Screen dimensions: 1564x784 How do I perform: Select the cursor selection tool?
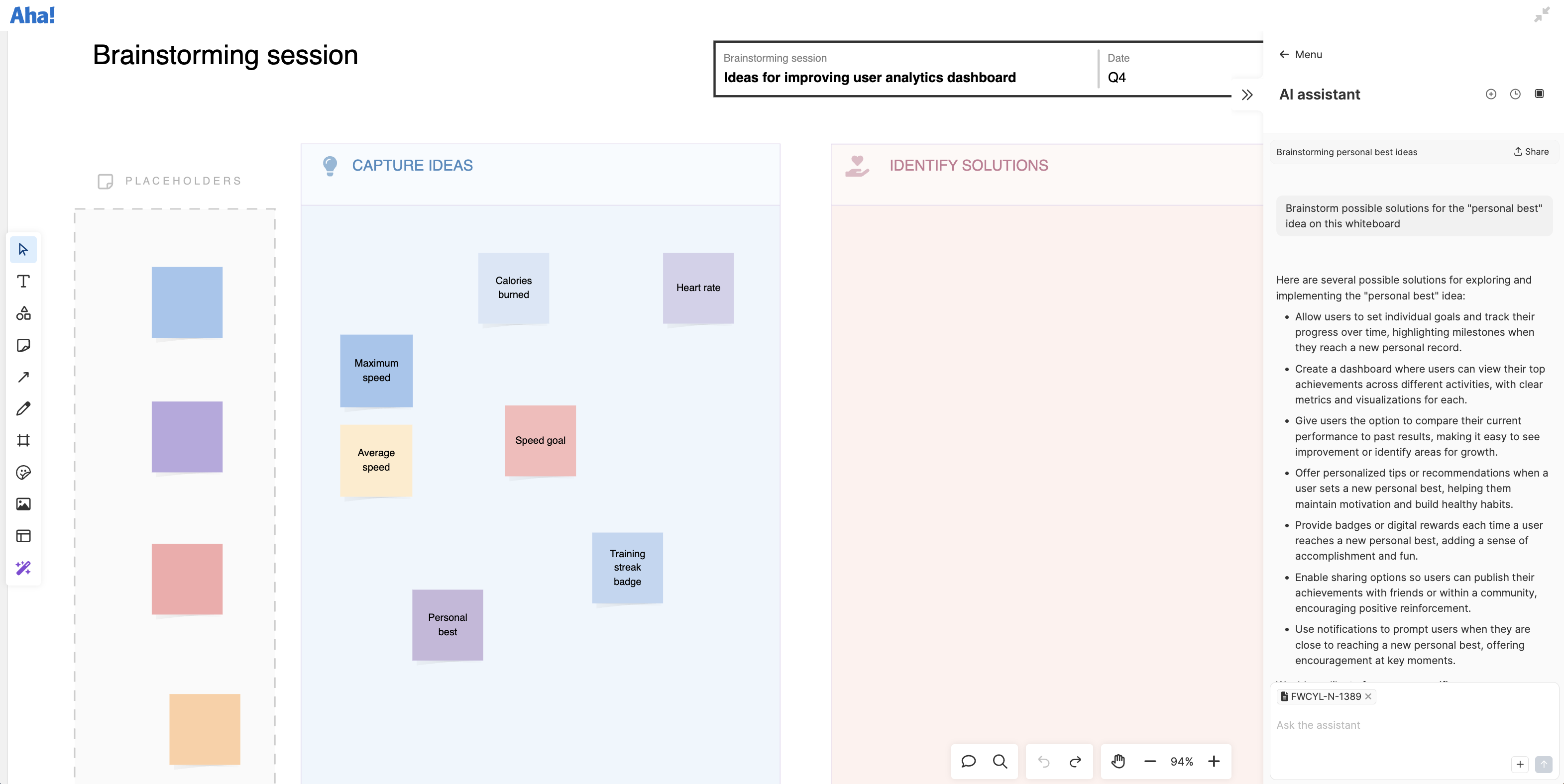23,249
